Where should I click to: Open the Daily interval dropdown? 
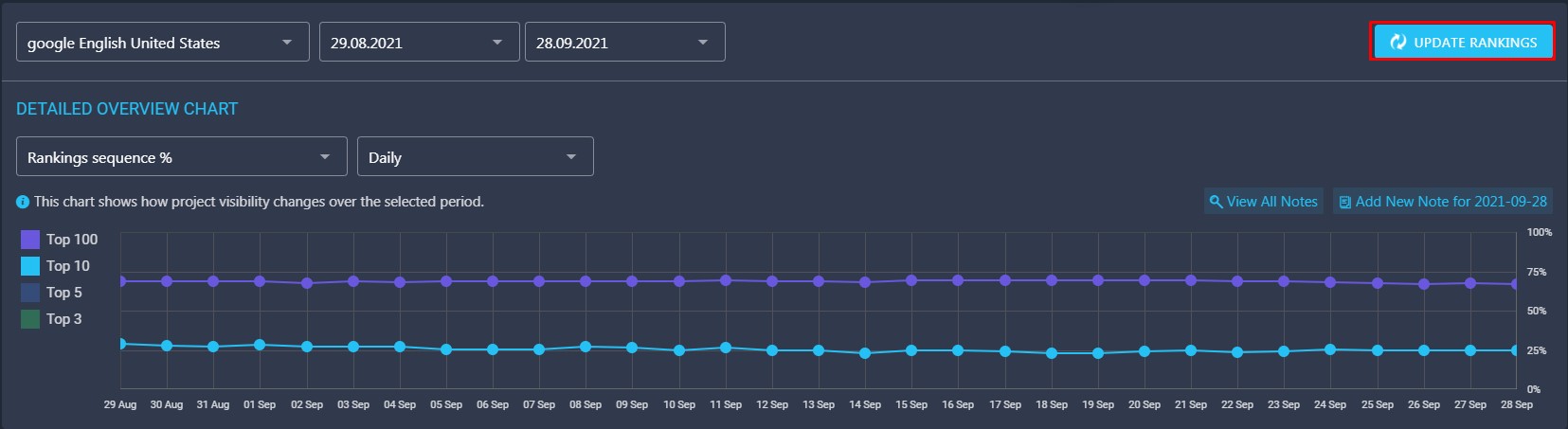click(x=476, y=156)
